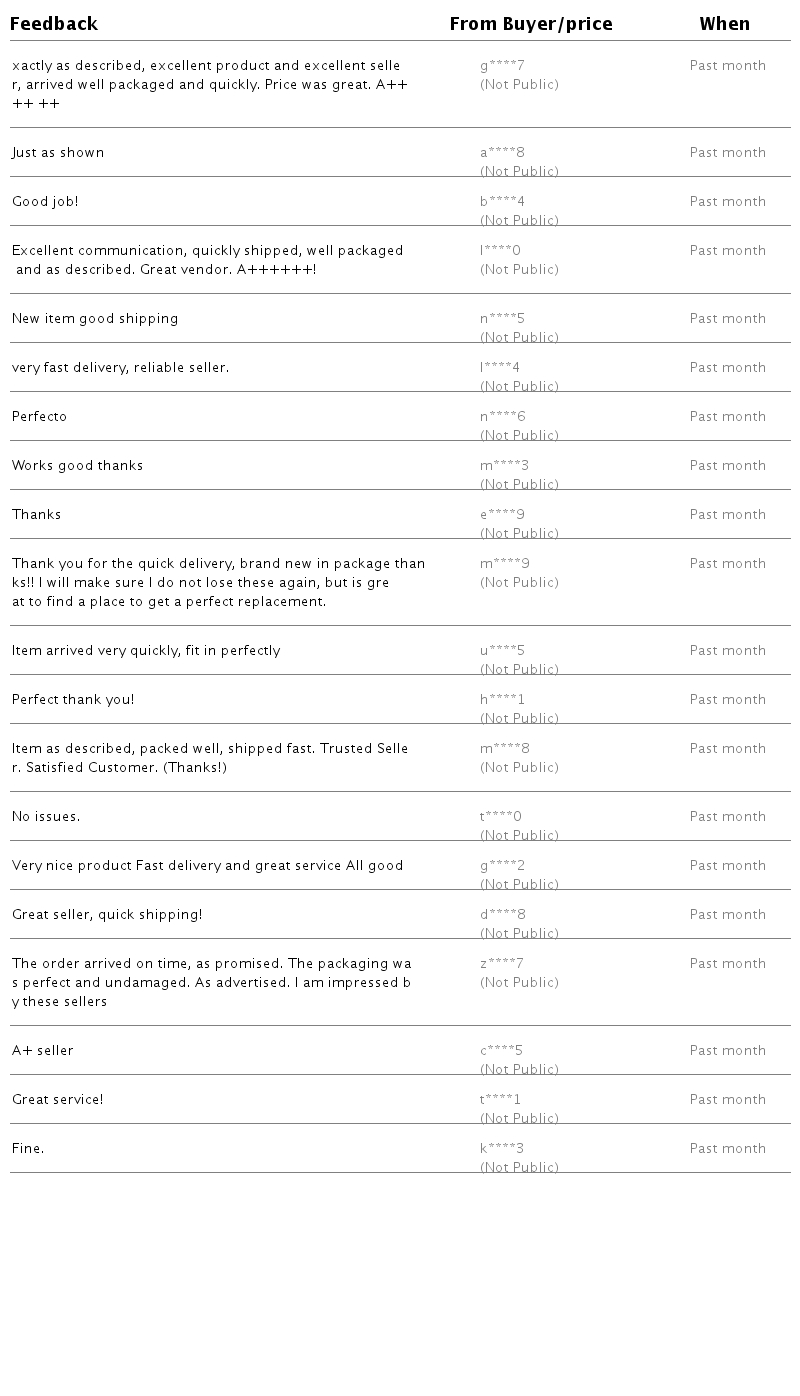
Task: Open buyer g****7 profile link
Action: [x=502, y=66]
